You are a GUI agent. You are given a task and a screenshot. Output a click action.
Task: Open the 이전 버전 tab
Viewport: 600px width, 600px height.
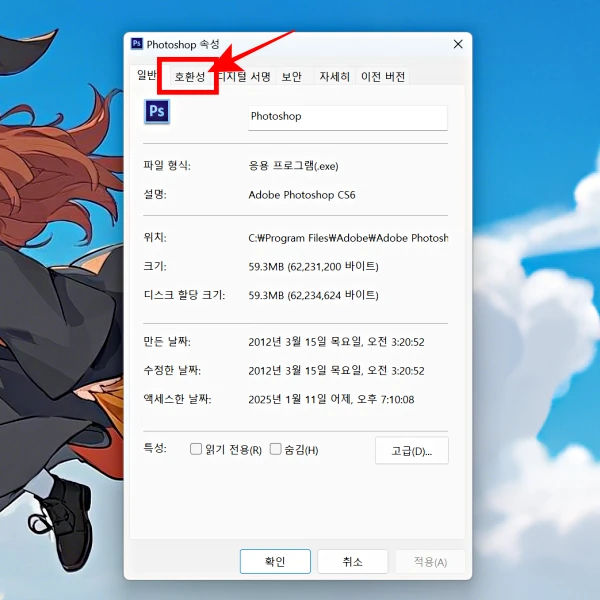click(383, 77)
